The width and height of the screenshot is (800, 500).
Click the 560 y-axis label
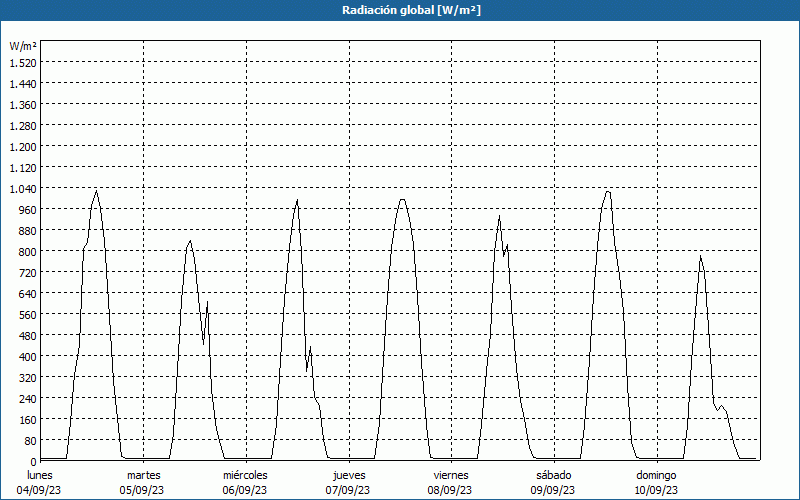[28, 315]
